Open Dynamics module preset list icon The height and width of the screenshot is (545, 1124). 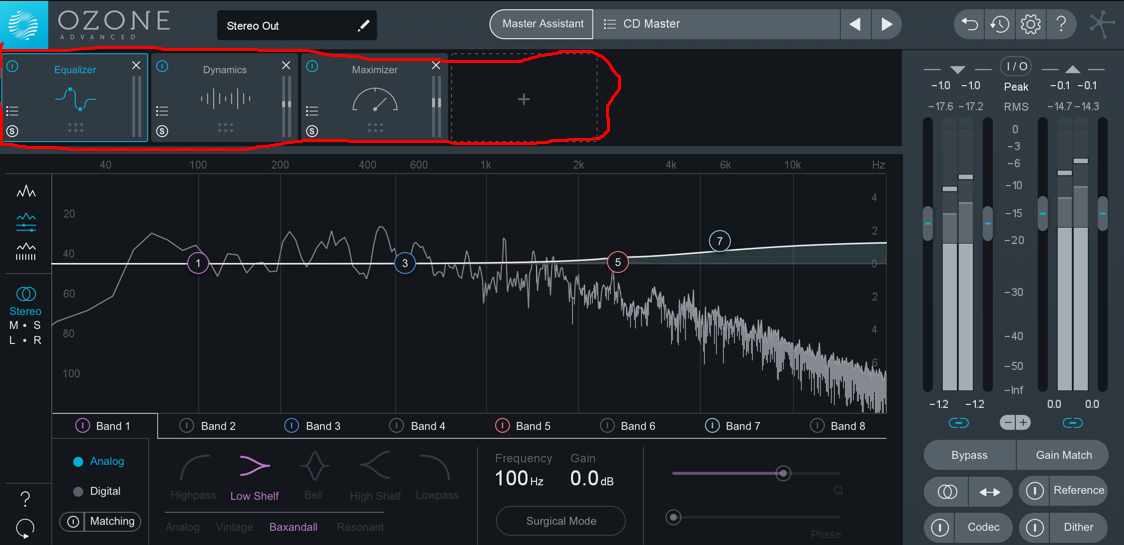[x=161, y=111]
